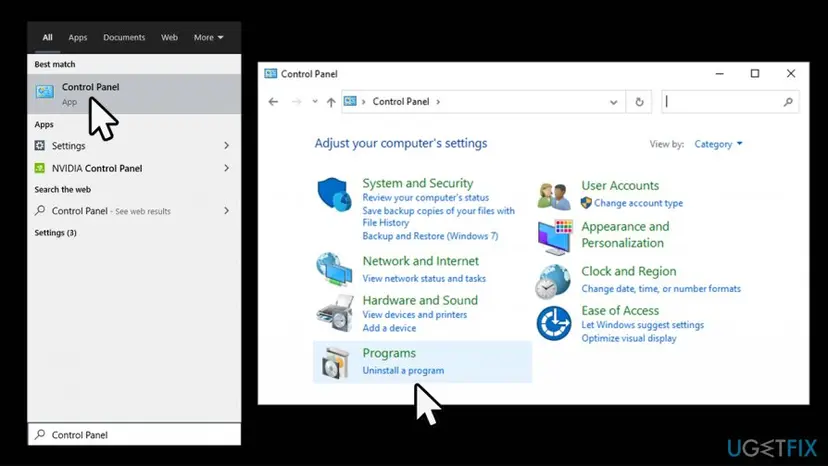Screen dimensions: 828x467
Task: Click the Start menu search box text
Action: (80, 435)
